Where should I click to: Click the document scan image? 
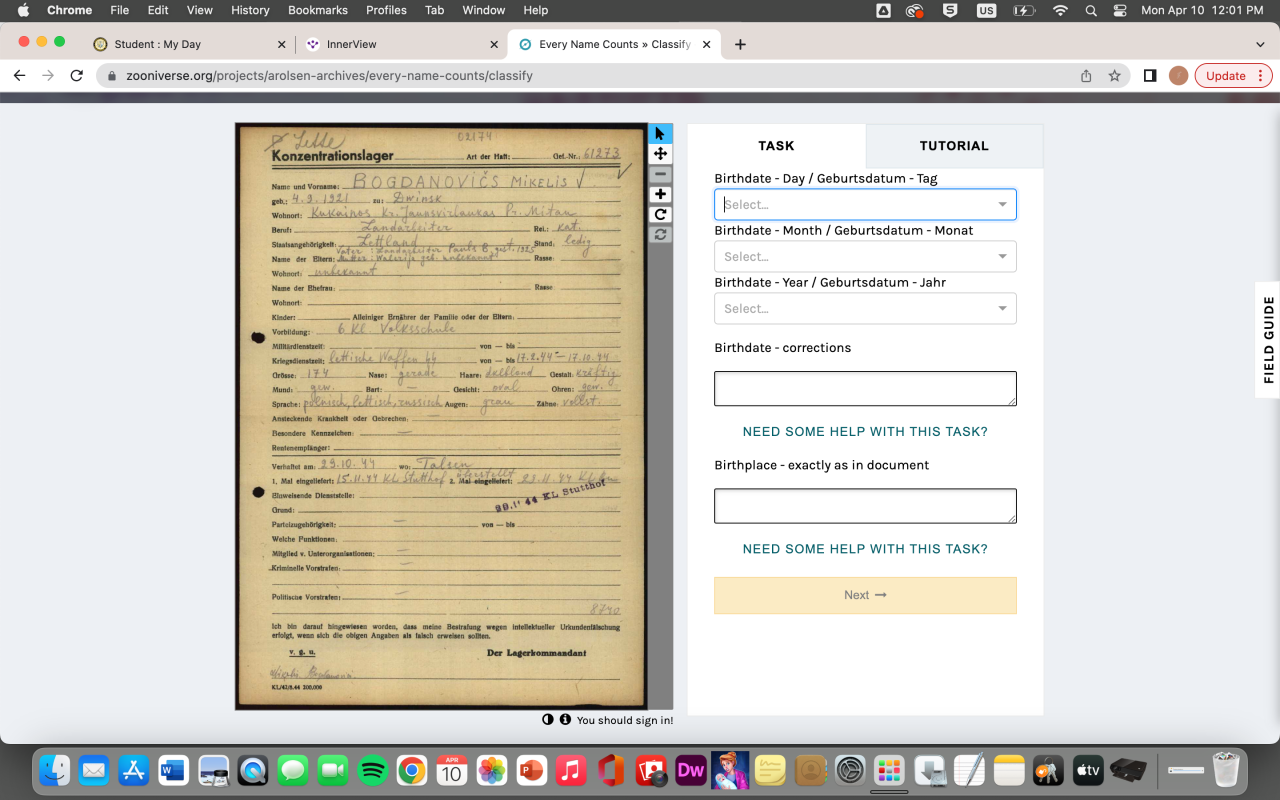coord(441,416)
